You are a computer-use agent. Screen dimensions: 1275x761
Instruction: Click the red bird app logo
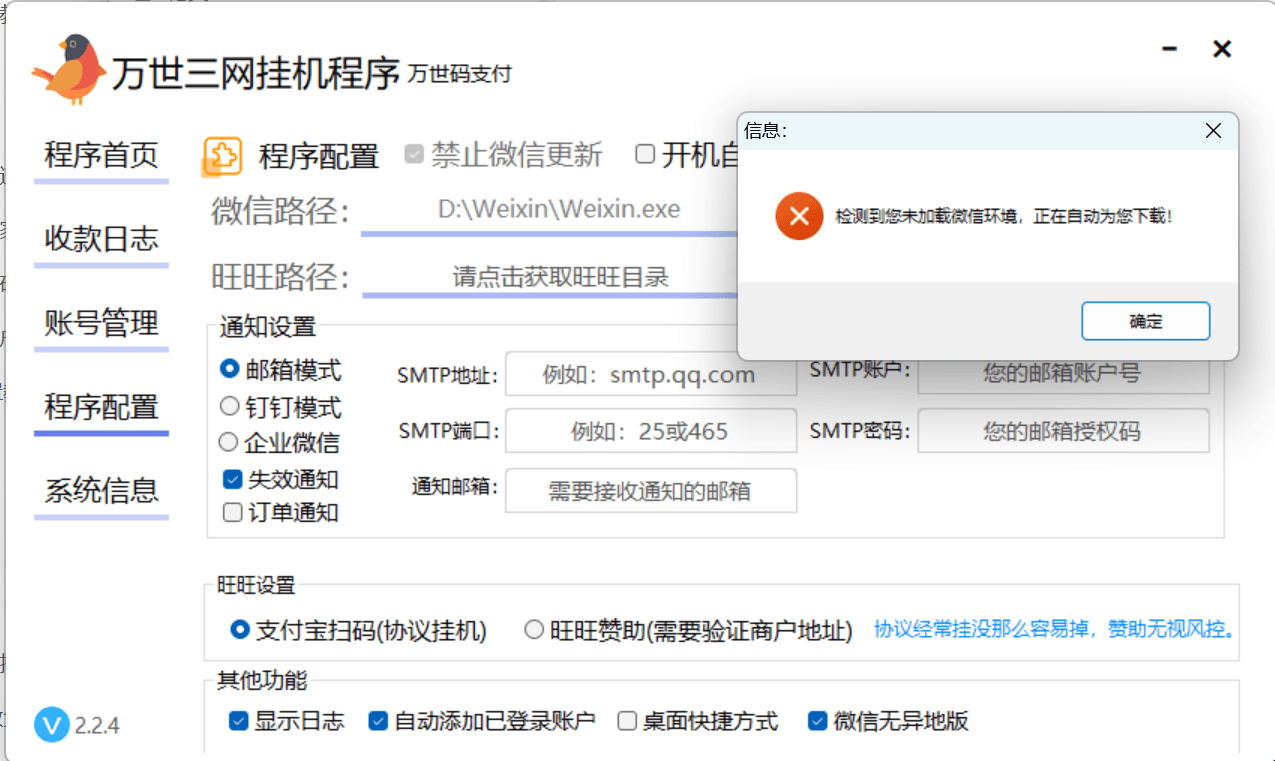point(70,69)
